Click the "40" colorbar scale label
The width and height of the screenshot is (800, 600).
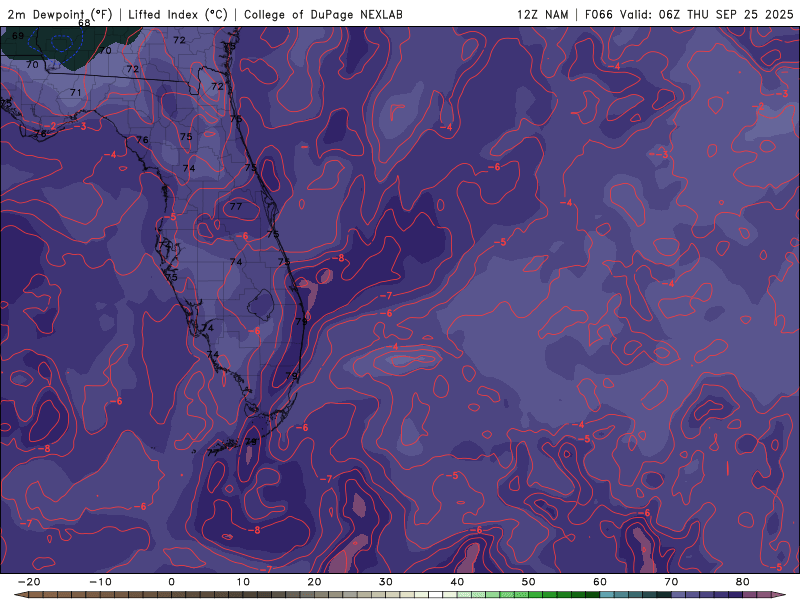click(457, 582)
